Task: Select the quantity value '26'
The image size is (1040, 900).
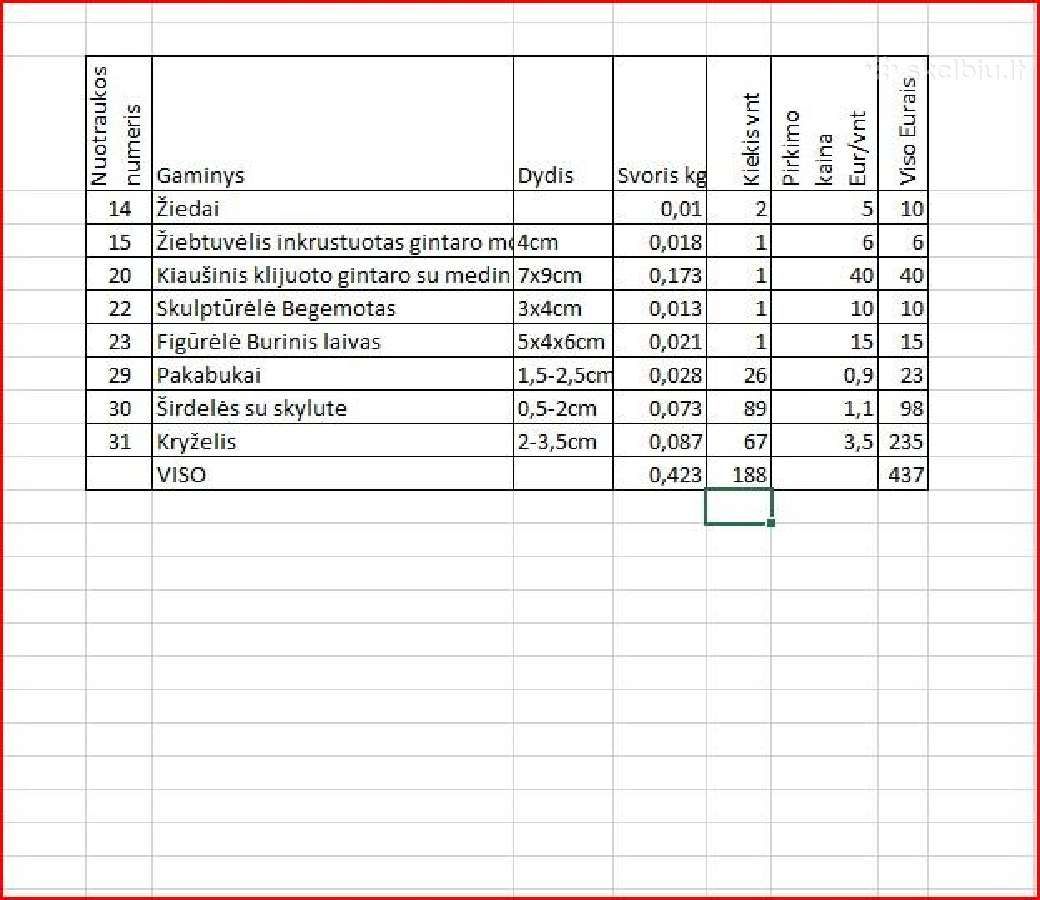Action: [739, 375]
